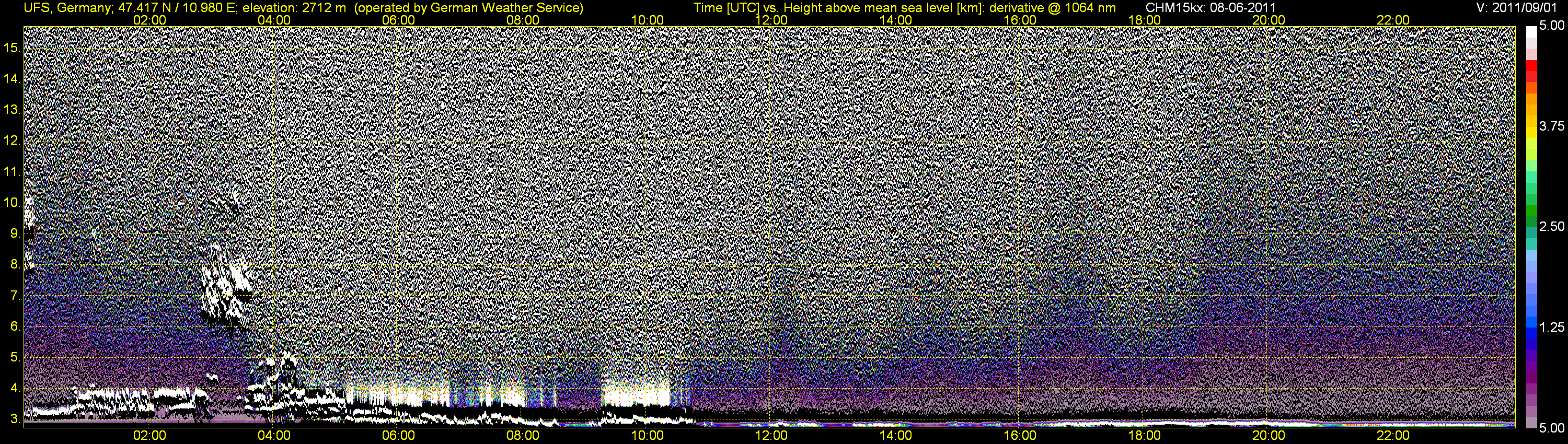Click the 4 km height axis label
Screen dimensions: 1568x444
[x=16, y=389]
